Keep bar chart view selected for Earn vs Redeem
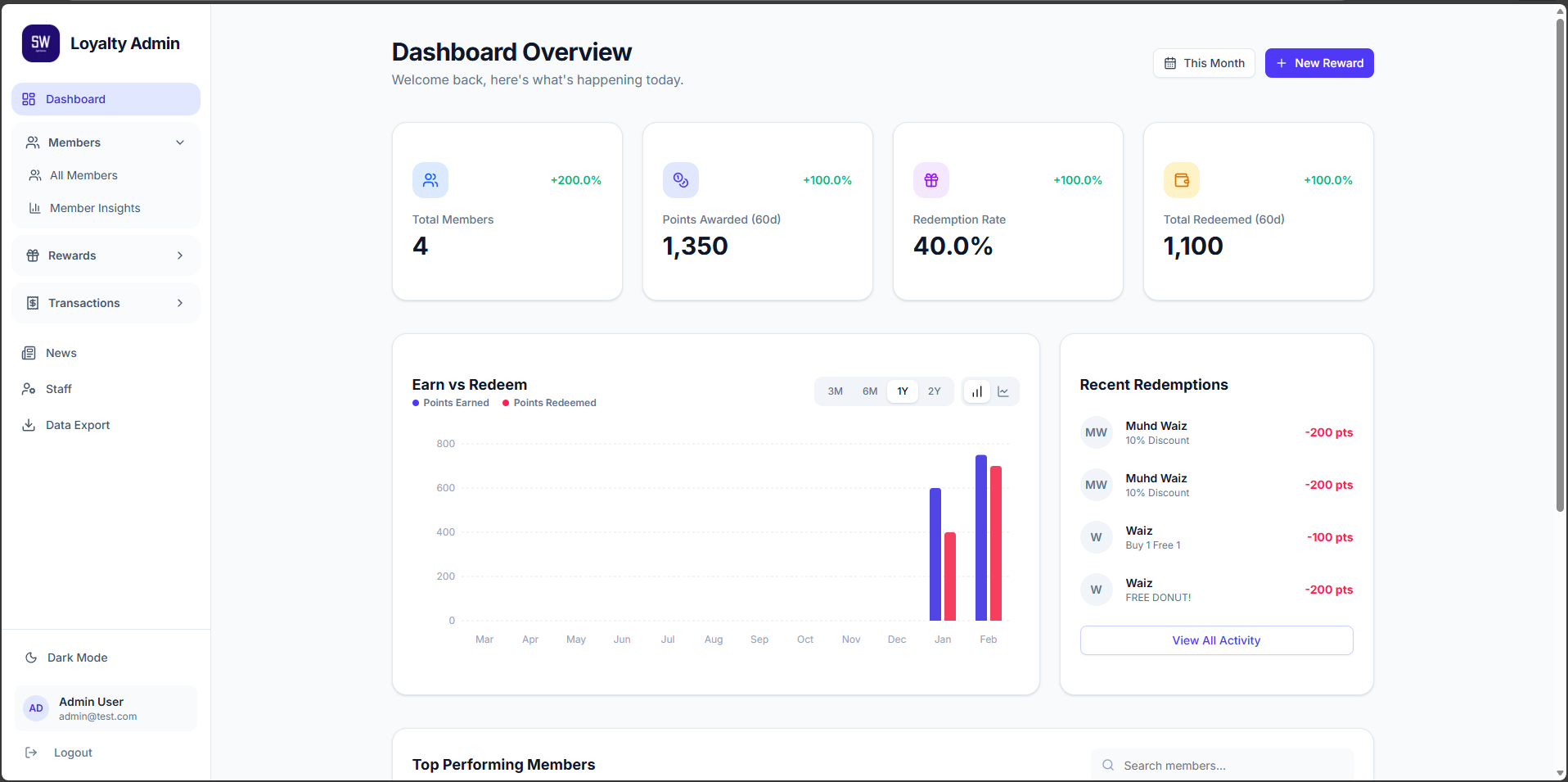1568x782 pixels. [975, 391]
